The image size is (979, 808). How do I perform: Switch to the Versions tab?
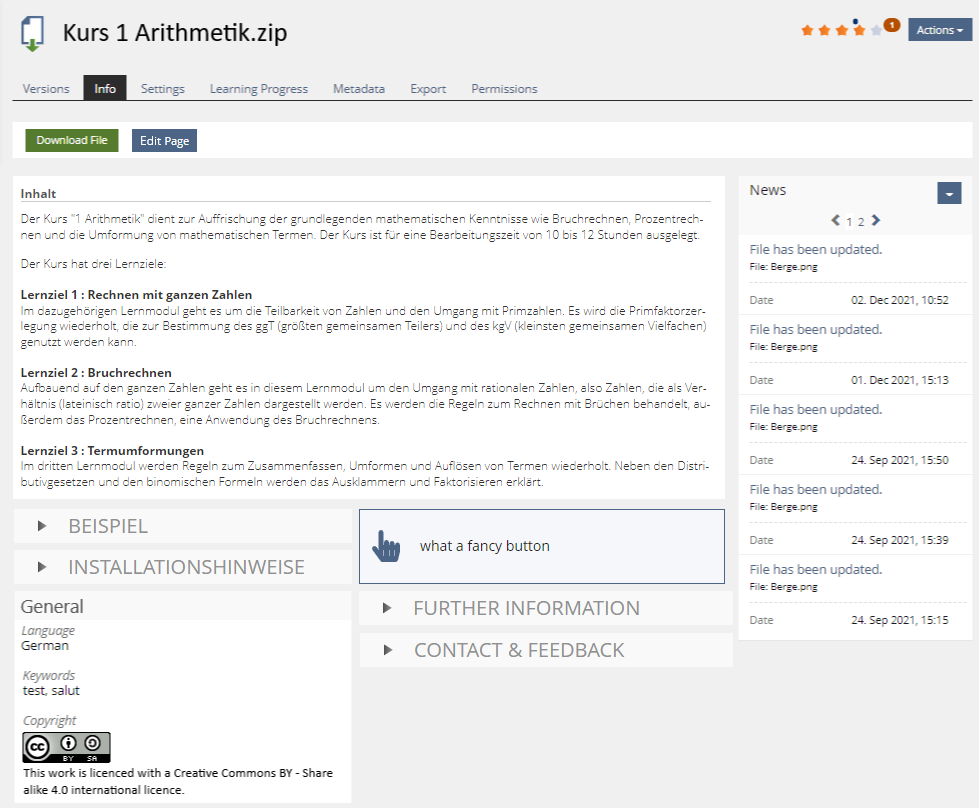pyautogui.click(x=46, y=88)
